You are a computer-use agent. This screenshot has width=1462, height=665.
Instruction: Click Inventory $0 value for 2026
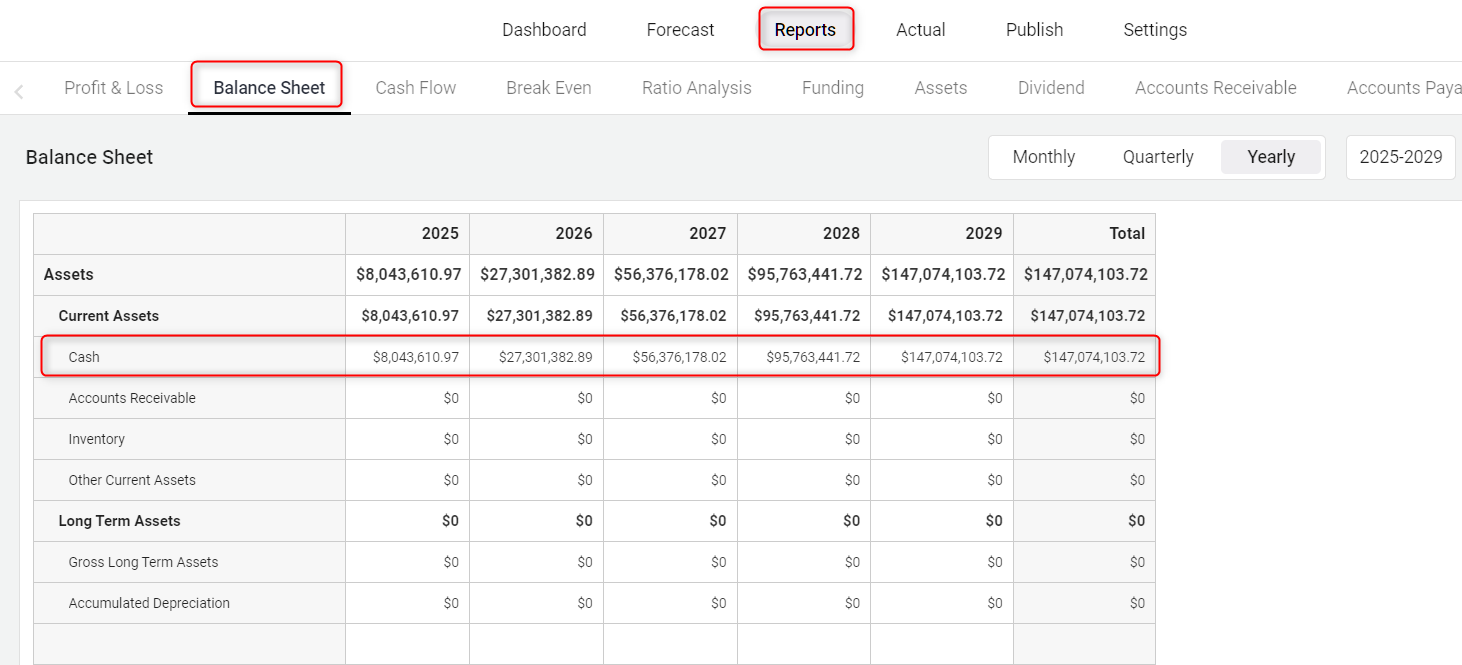(x=584, y=439)
